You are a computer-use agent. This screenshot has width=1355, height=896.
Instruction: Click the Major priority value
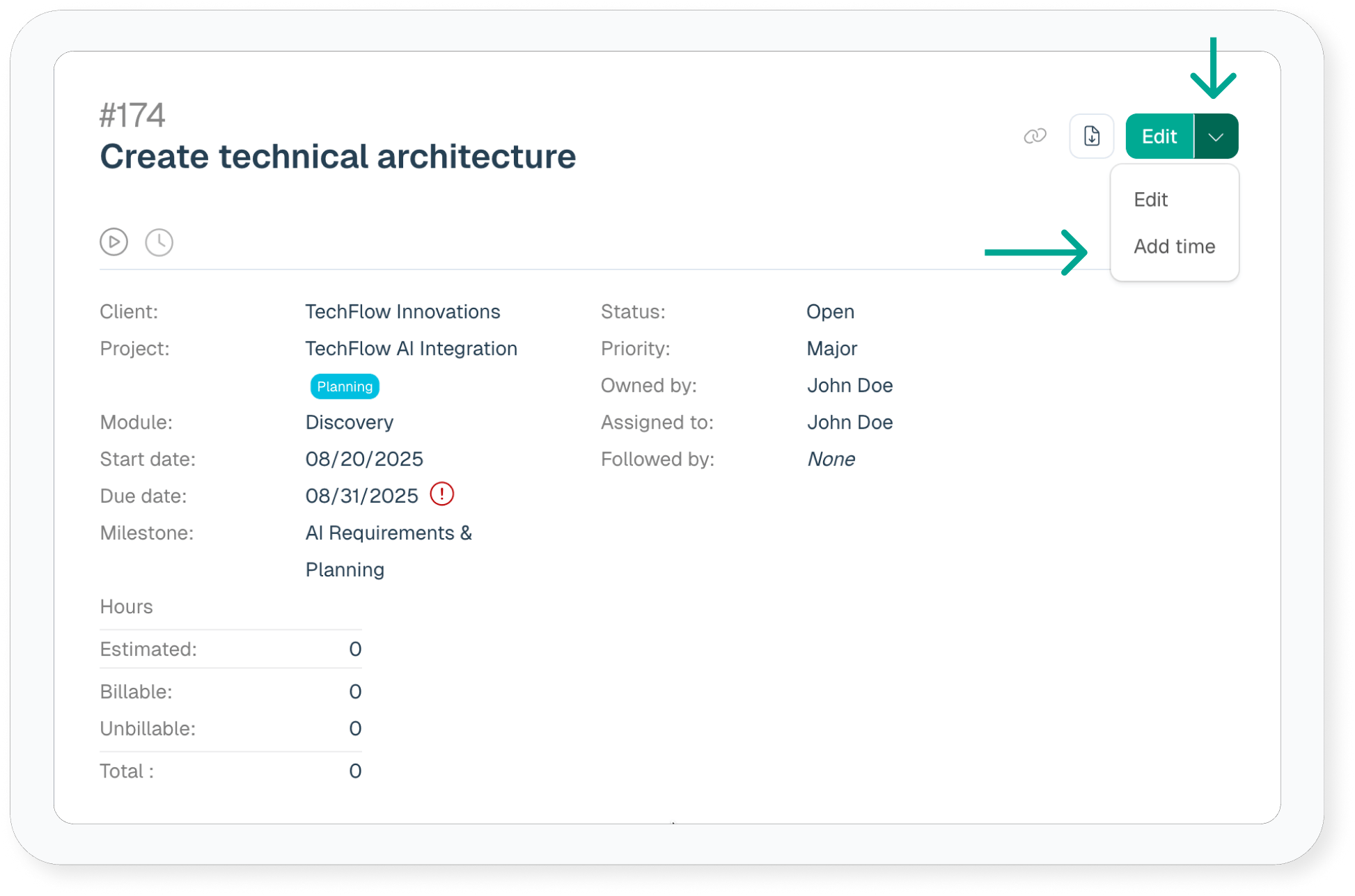[831, 349]
